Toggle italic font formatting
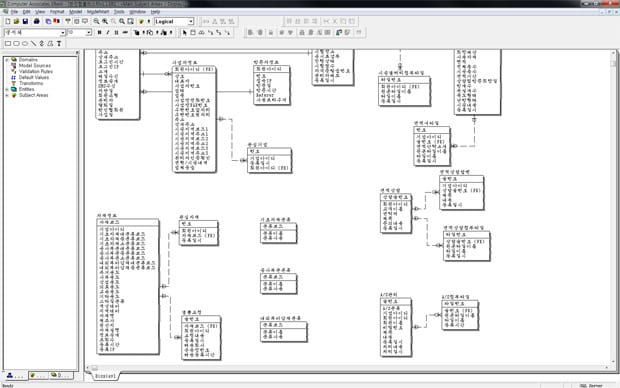The width and height of the screenshot is (620, 388). click(x=108, y=32)
